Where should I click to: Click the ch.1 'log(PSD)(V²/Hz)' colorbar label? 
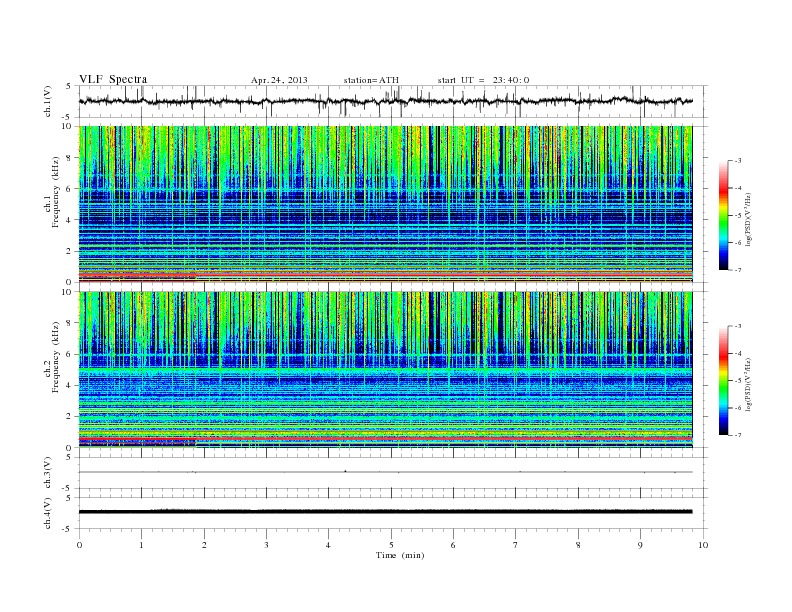[x=749, y=219]
